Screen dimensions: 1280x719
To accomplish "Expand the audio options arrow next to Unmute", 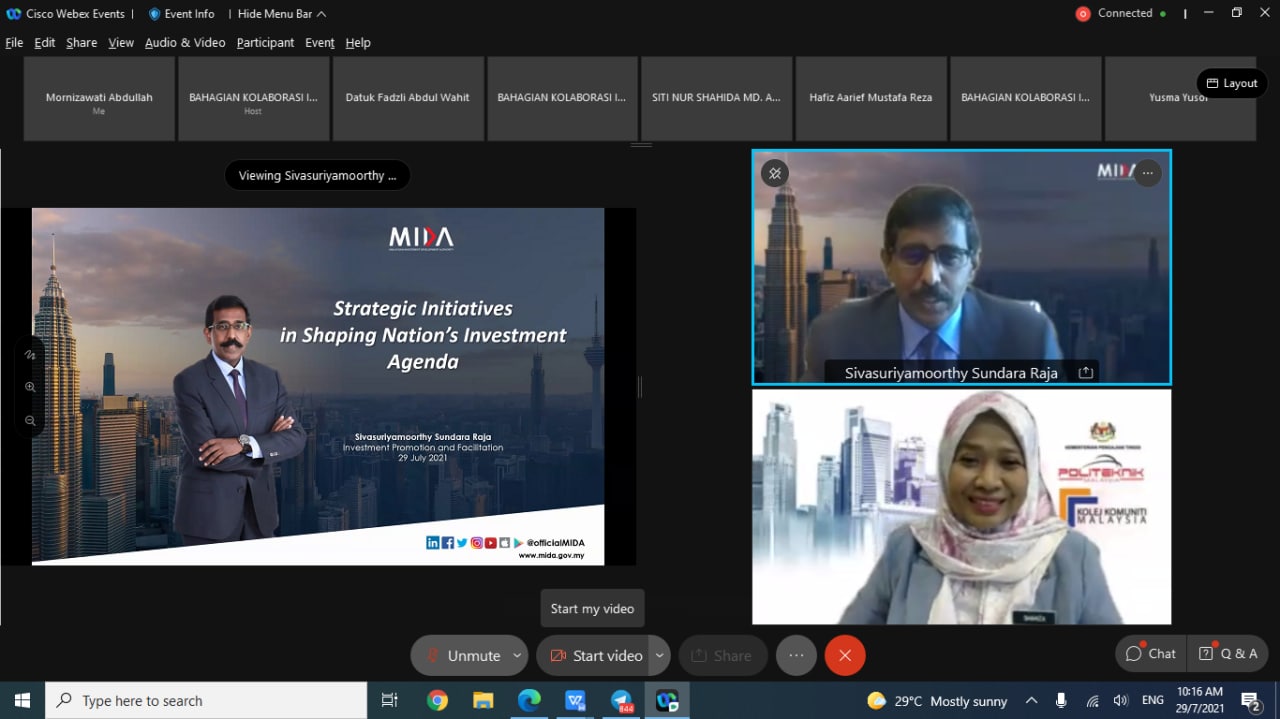I will coord(517,656).
